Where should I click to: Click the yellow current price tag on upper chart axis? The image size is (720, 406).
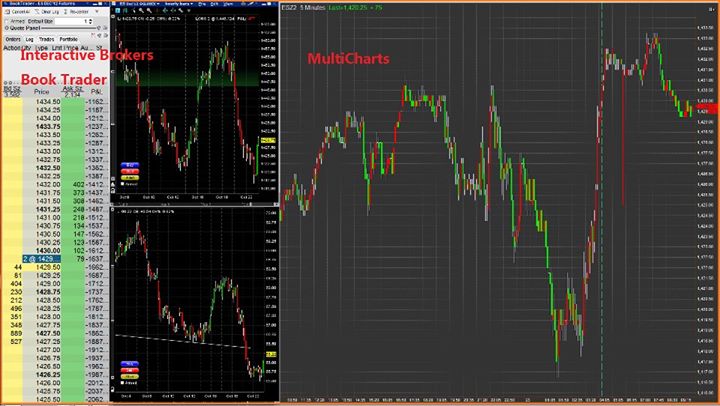pyautogui.click(x=268, y=140)
